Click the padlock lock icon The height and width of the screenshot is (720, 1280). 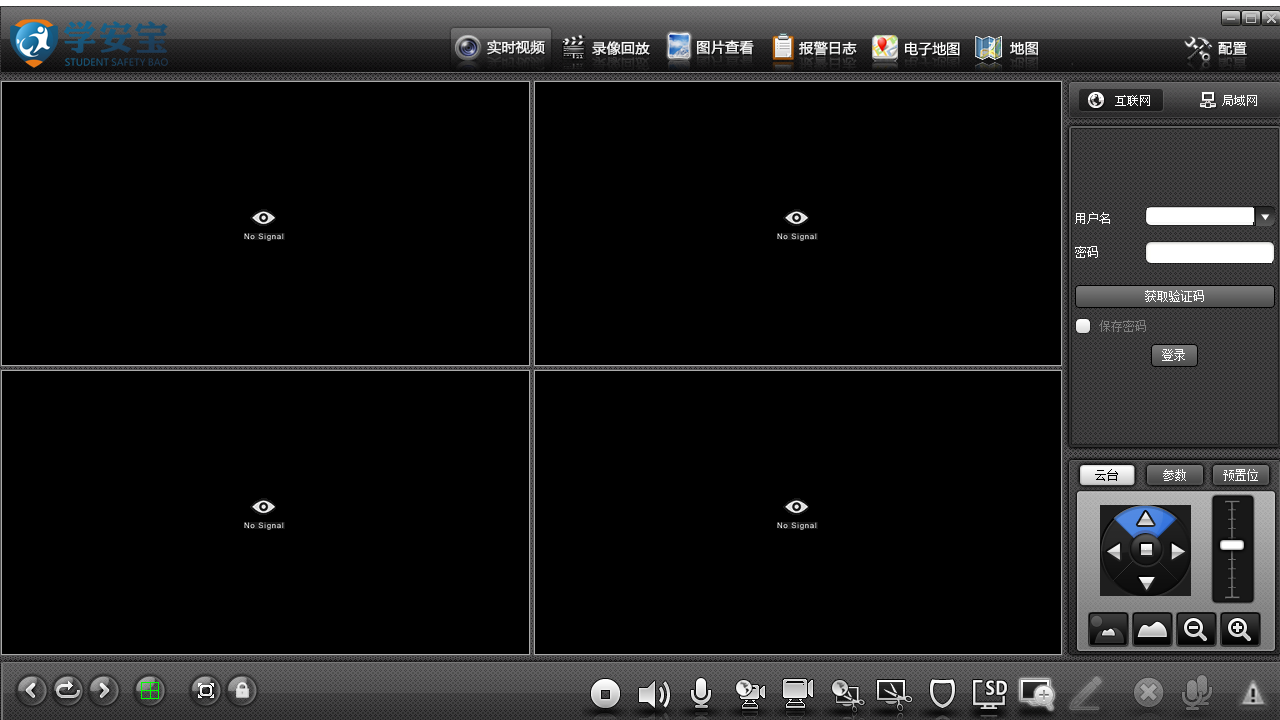pos(241,690)
